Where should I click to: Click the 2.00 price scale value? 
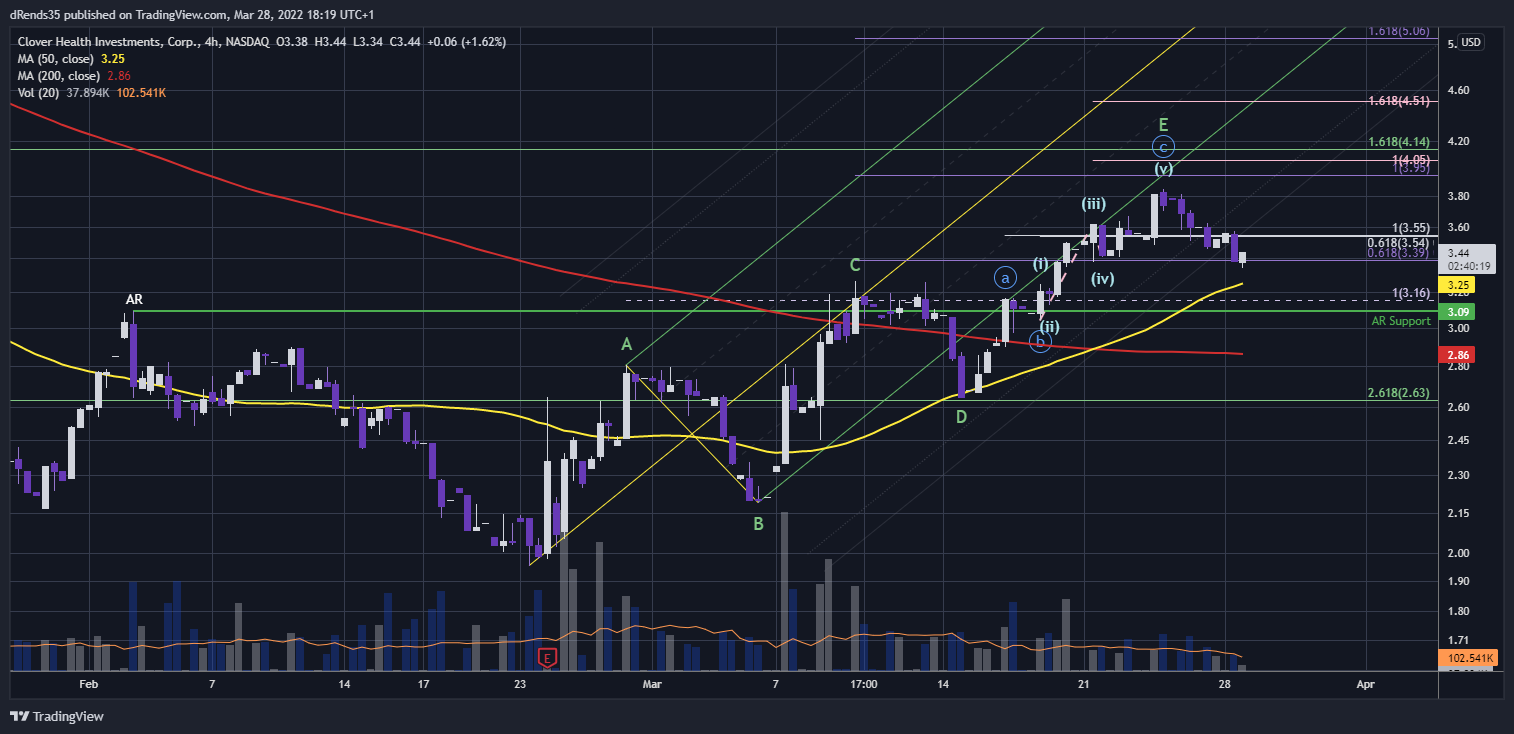click(1456, 553)
